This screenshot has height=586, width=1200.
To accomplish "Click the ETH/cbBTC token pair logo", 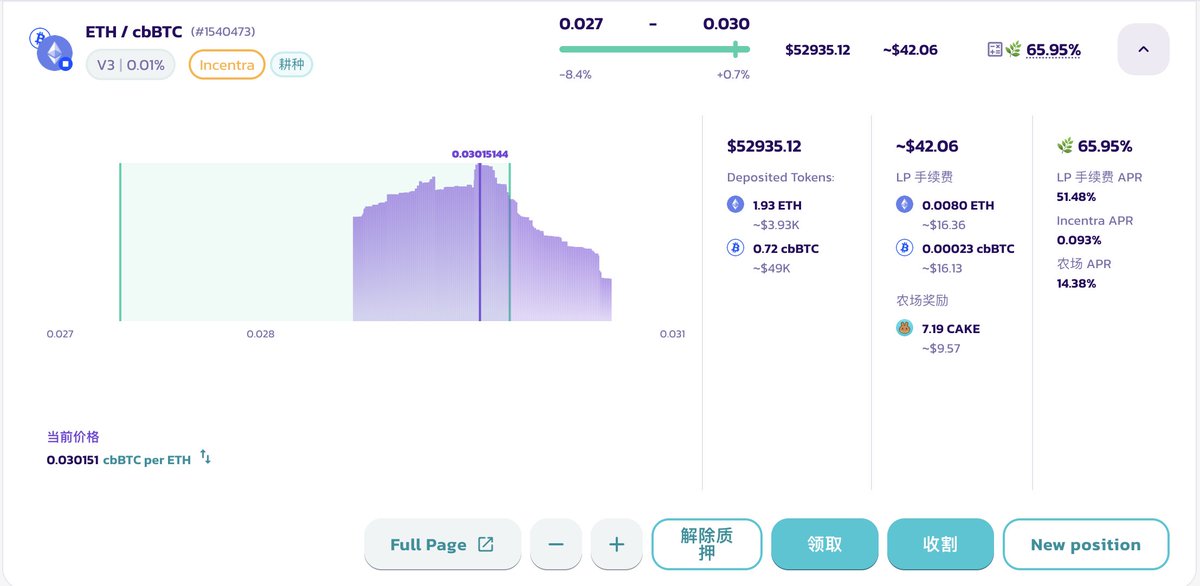I will pyautogui.click(x=53, y=49).
